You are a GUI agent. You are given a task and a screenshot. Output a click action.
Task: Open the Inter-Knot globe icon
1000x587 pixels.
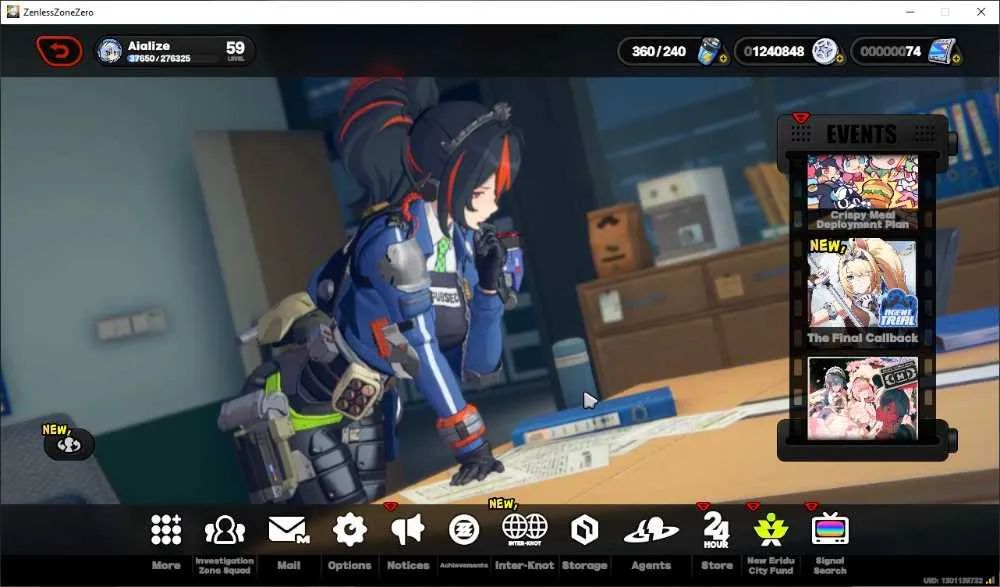[524, 530]
